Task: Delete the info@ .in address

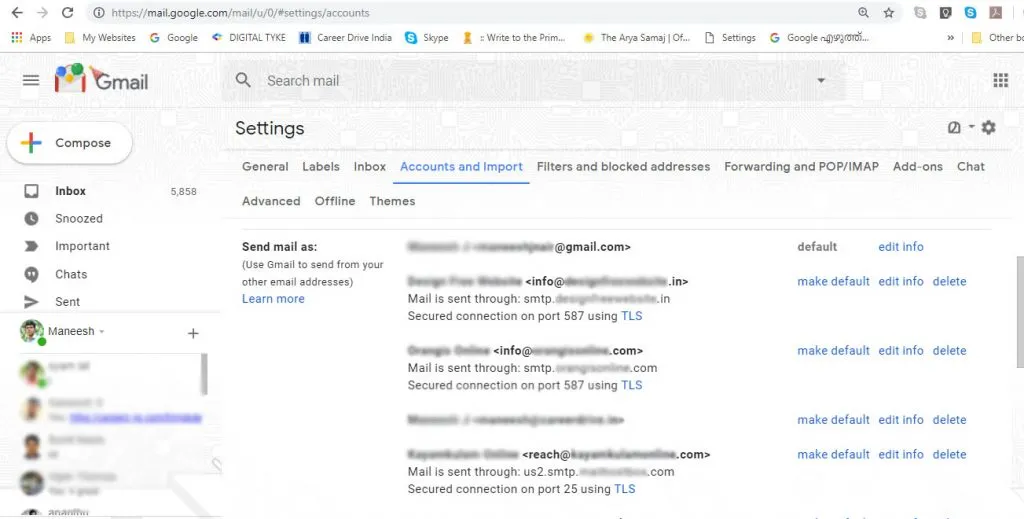Action: point(950,281)
